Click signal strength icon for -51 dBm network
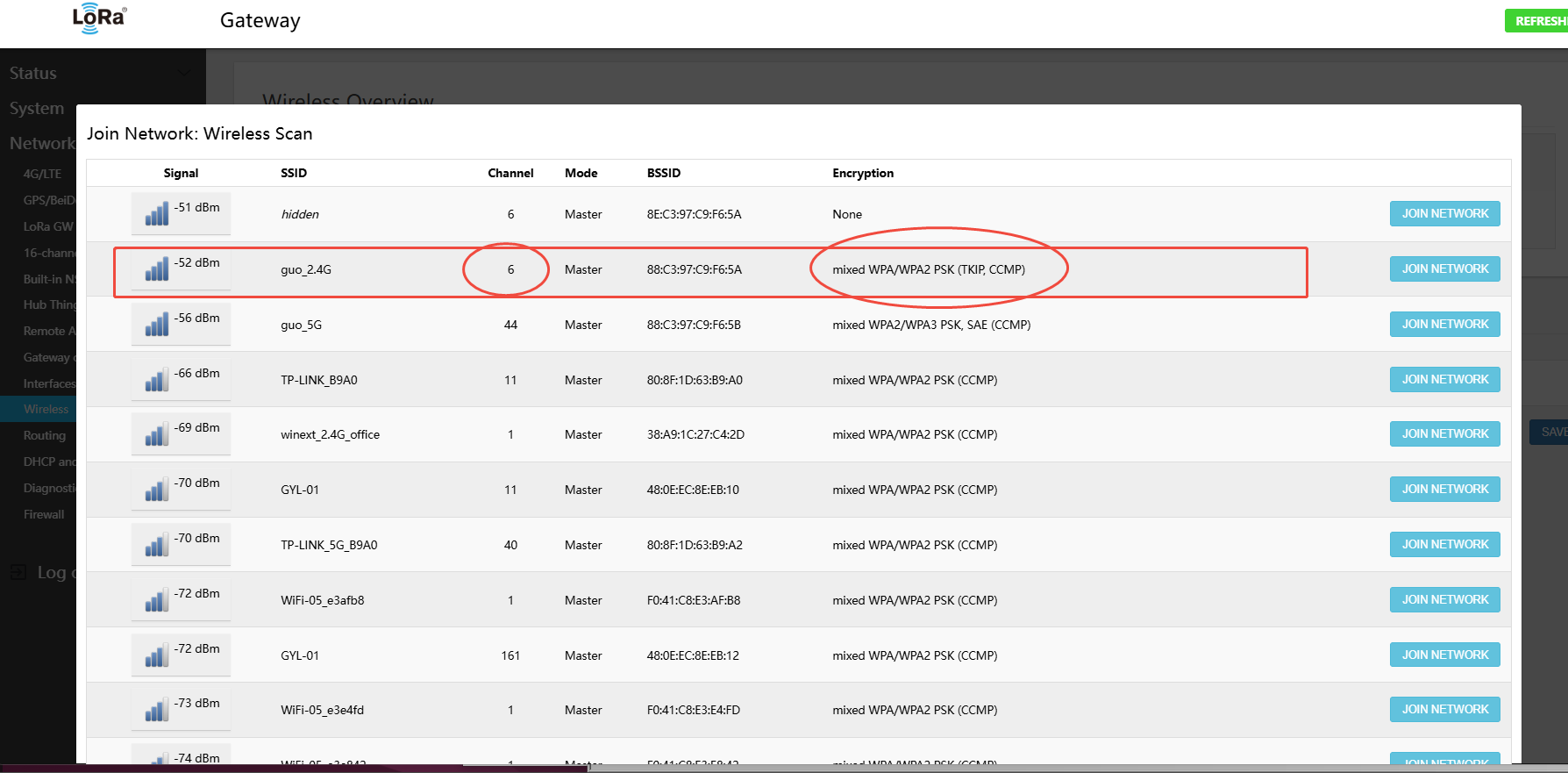Image resolution: width=1568 pixels, height=773 pixels. point(157,214)
